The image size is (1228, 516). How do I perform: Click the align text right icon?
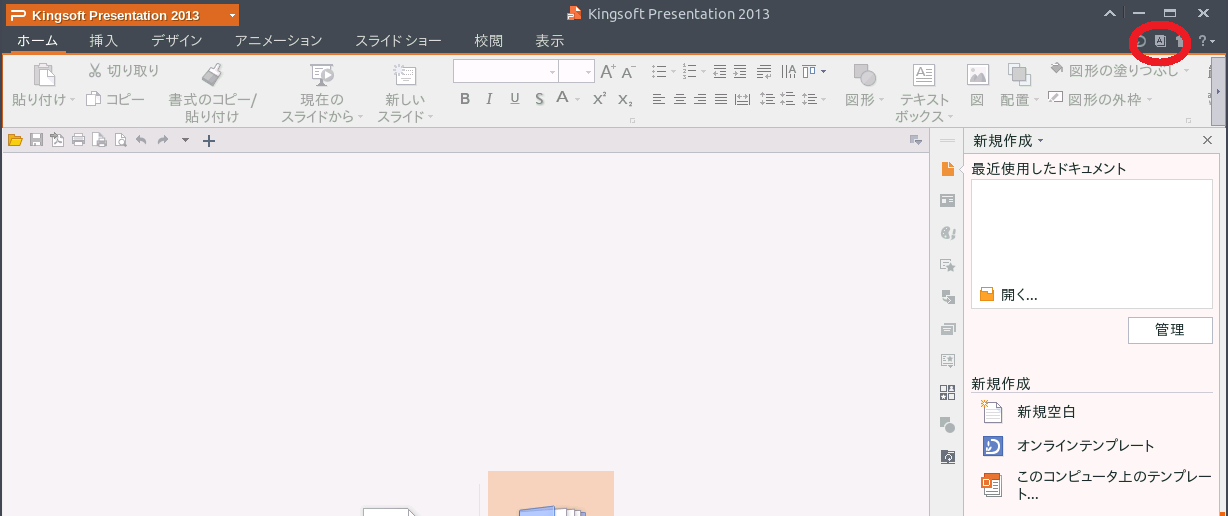click(700, 99)
